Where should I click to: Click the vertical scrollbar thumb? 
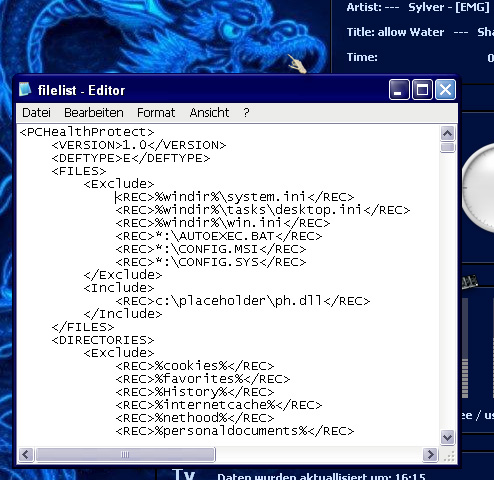tap(447, 147)
